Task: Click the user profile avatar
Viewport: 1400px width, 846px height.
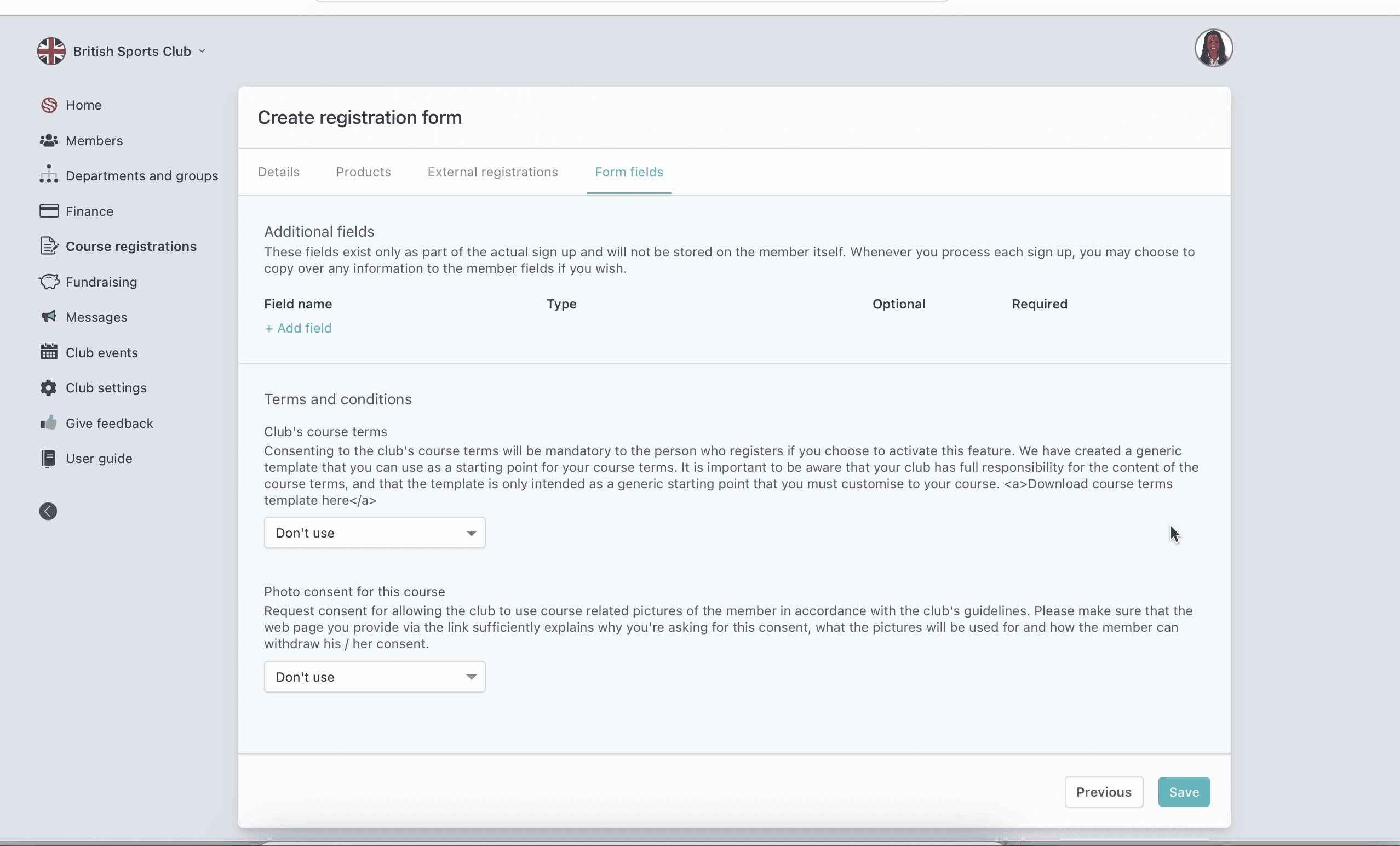Action: (x=1213, y=48)
